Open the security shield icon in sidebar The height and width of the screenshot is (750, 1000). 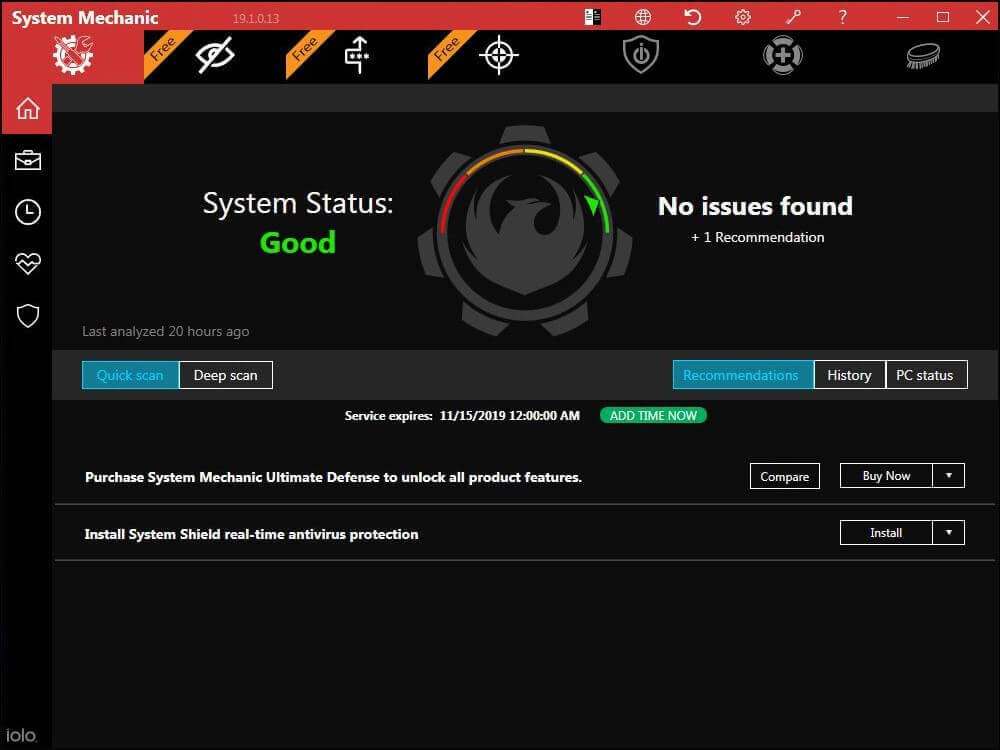pyautogui.click(x=26, y=315)
